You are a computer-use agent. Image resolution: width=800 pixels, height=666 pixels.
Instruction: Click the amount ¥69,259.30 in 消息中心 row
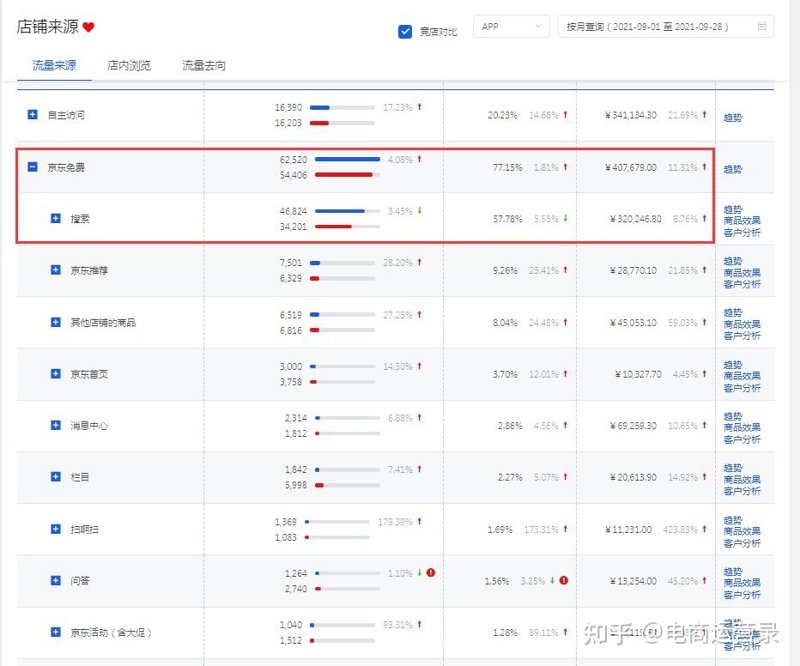click(x=633, y=426)
